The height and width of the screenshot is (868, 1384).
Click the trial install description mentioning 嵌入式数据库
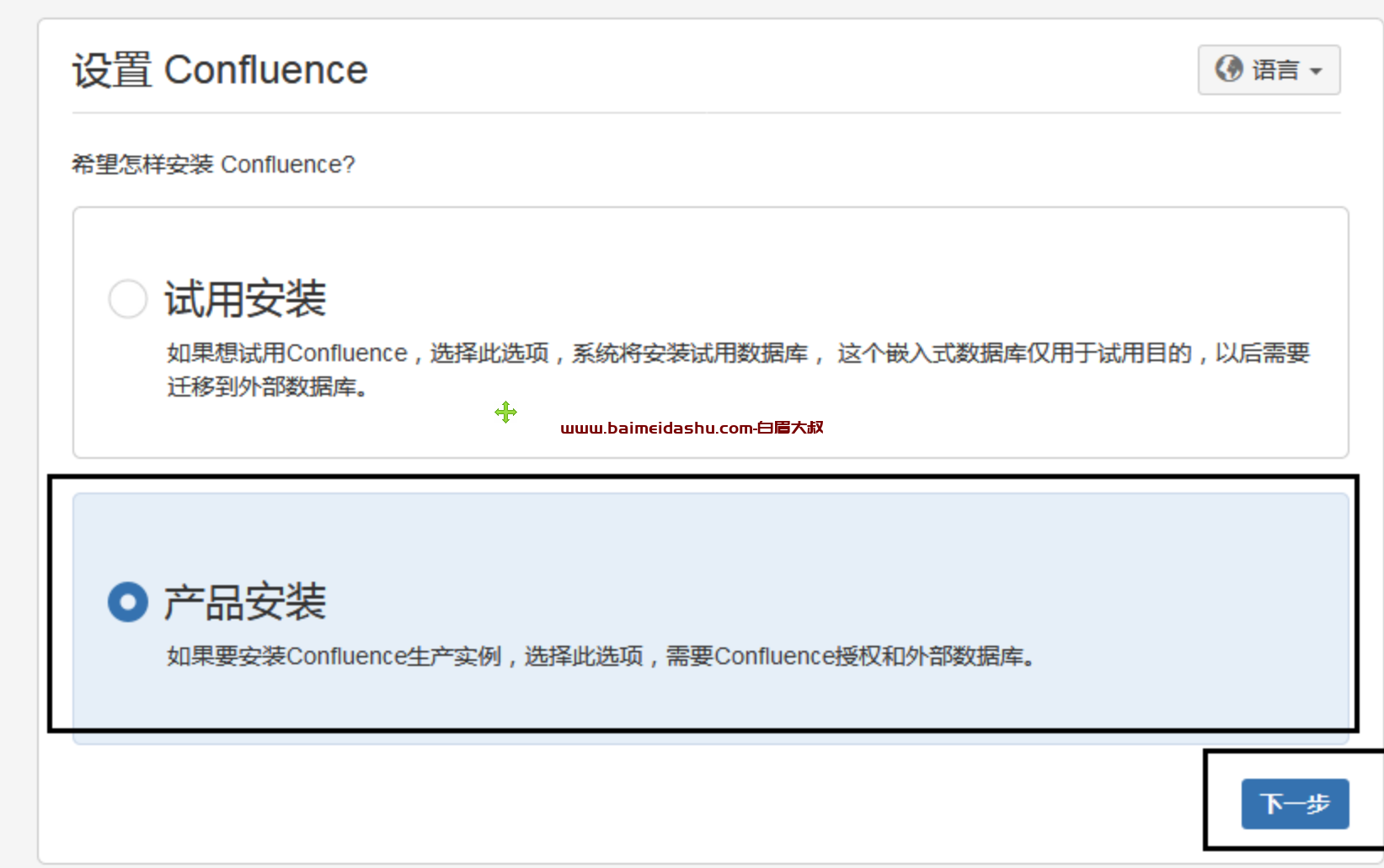(x=738, y=370)
